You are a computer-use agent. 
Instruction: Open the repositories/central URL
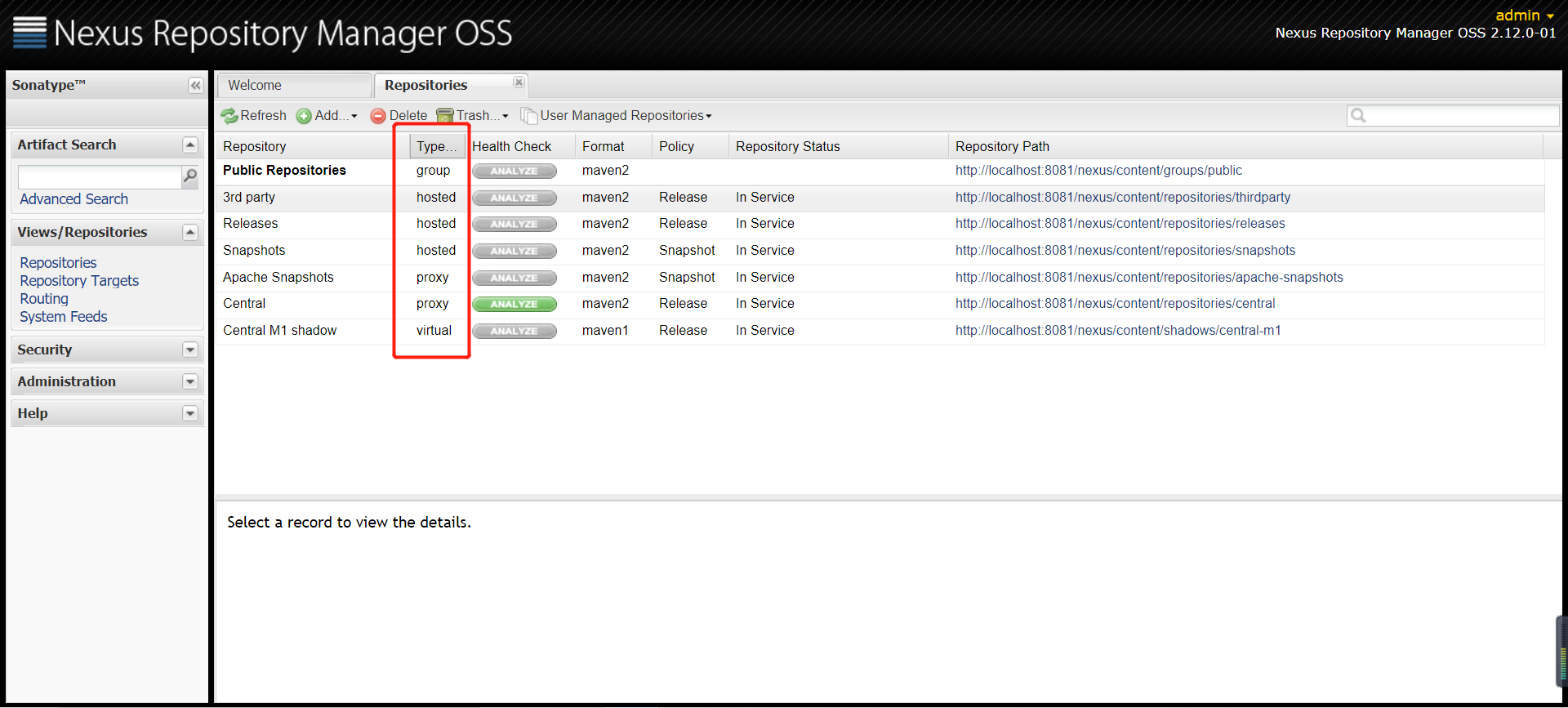tap(1116, 304)
